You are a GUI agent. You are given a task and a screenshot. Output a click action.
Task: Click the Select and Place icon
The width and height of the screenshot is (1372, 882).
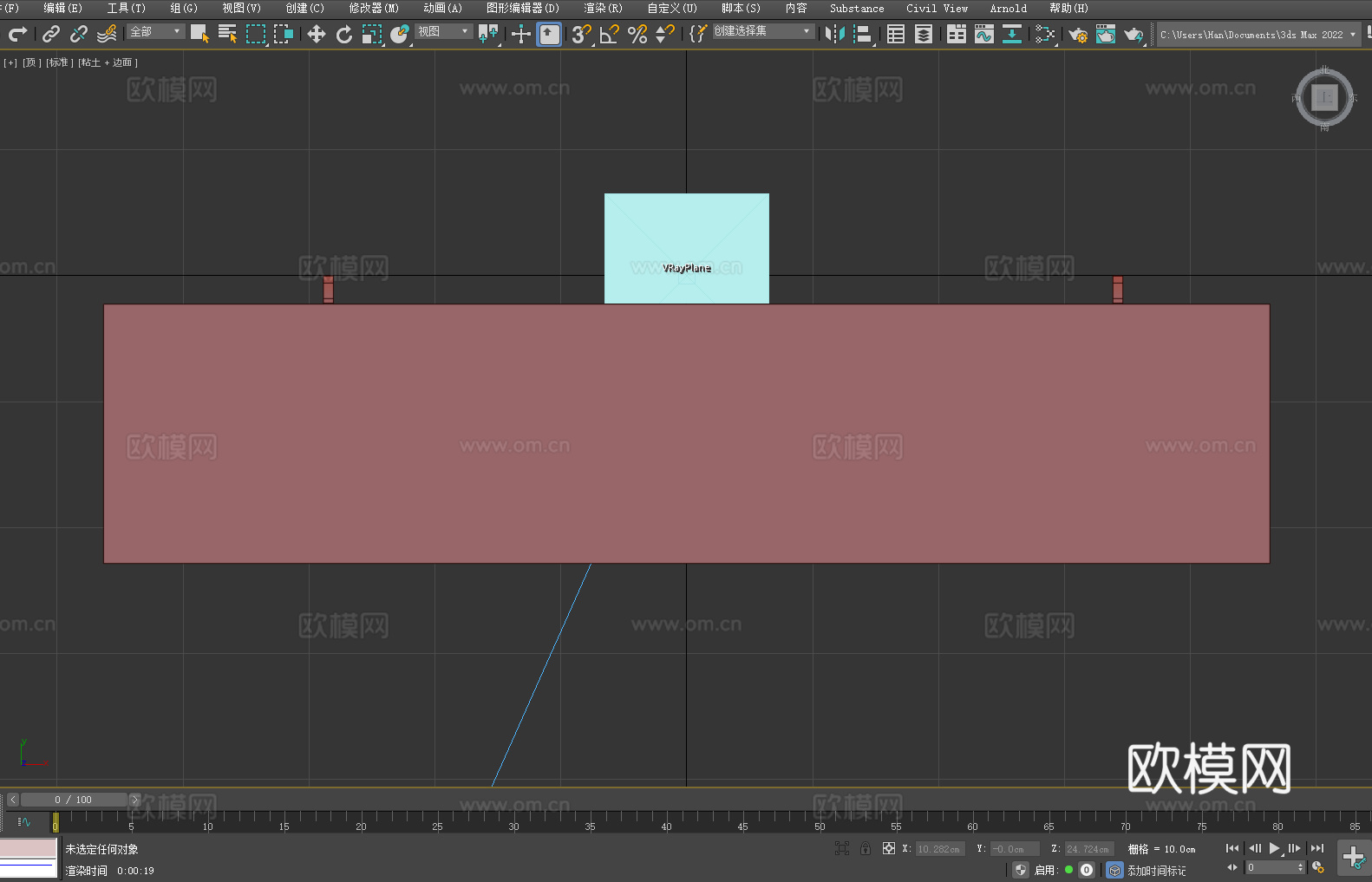400,34
